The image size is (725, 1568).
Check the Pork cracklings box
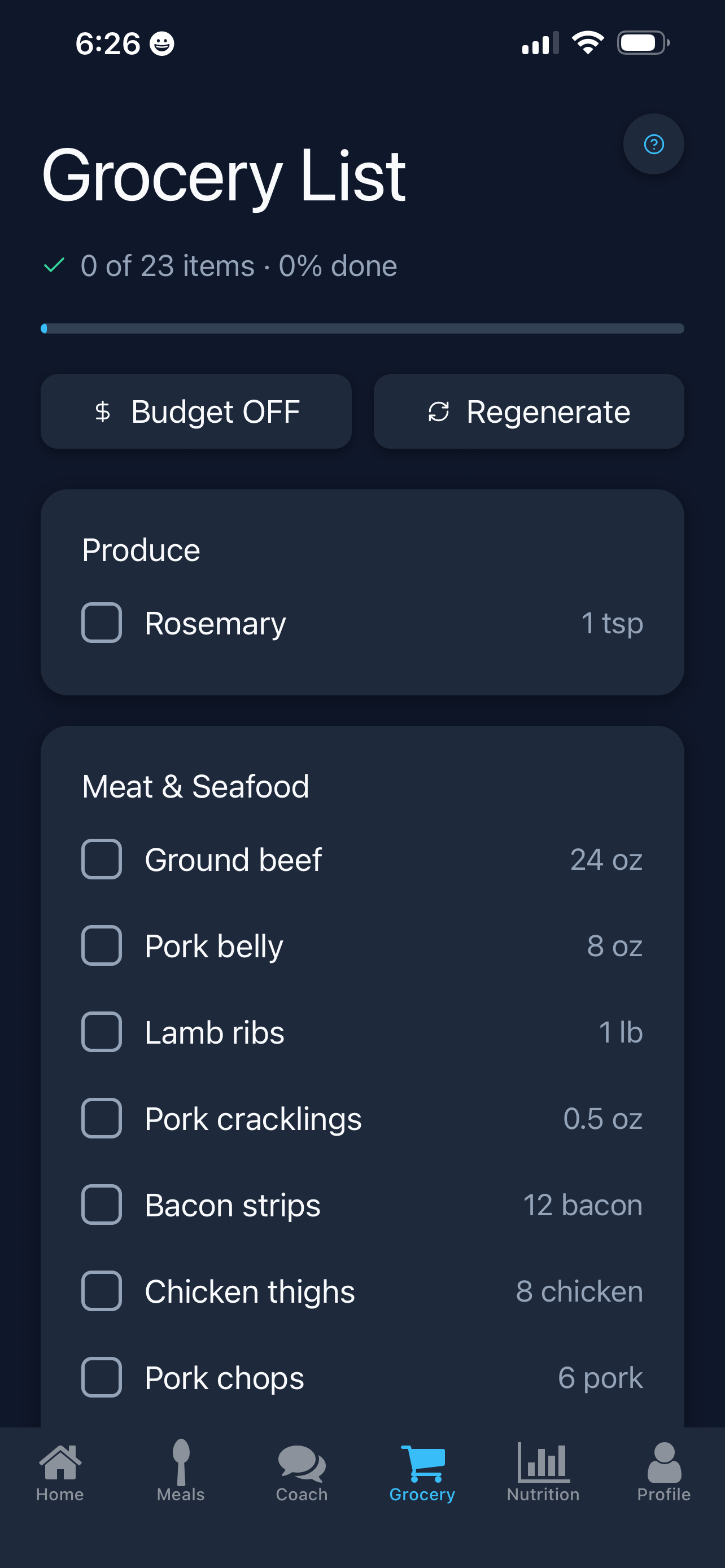[x=102, y=1118]
